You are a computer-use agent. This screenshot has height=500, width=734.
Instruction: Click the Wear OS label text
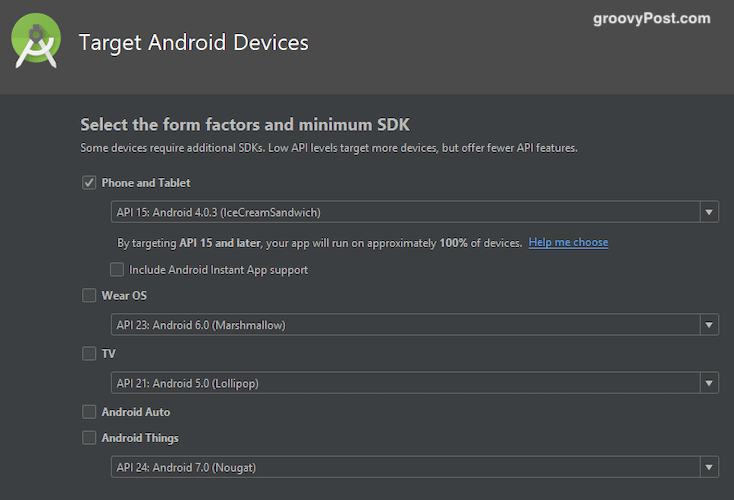(124, 295)
